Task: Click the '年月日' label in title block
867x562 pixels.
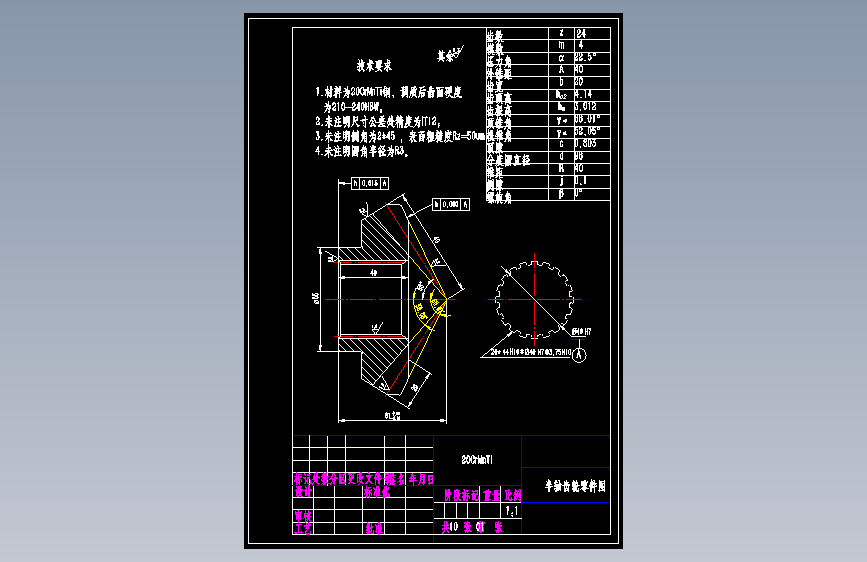Action: click(421, 479)
